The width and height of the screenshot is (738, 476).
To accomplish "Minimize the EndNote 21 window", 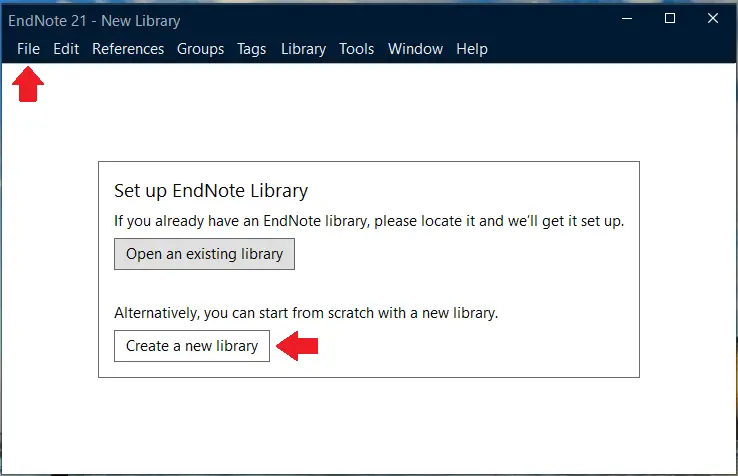I will tap(627, 19).
